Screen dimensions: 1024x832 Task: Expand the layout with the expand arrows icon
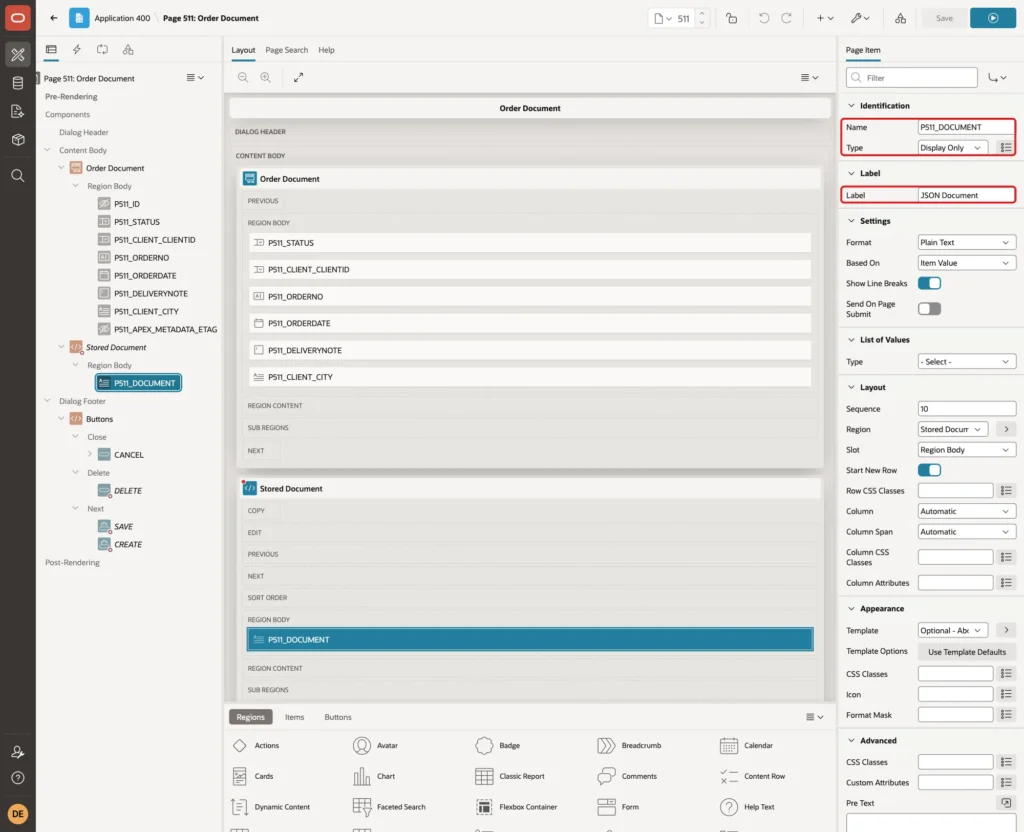[x=298, y=77]
